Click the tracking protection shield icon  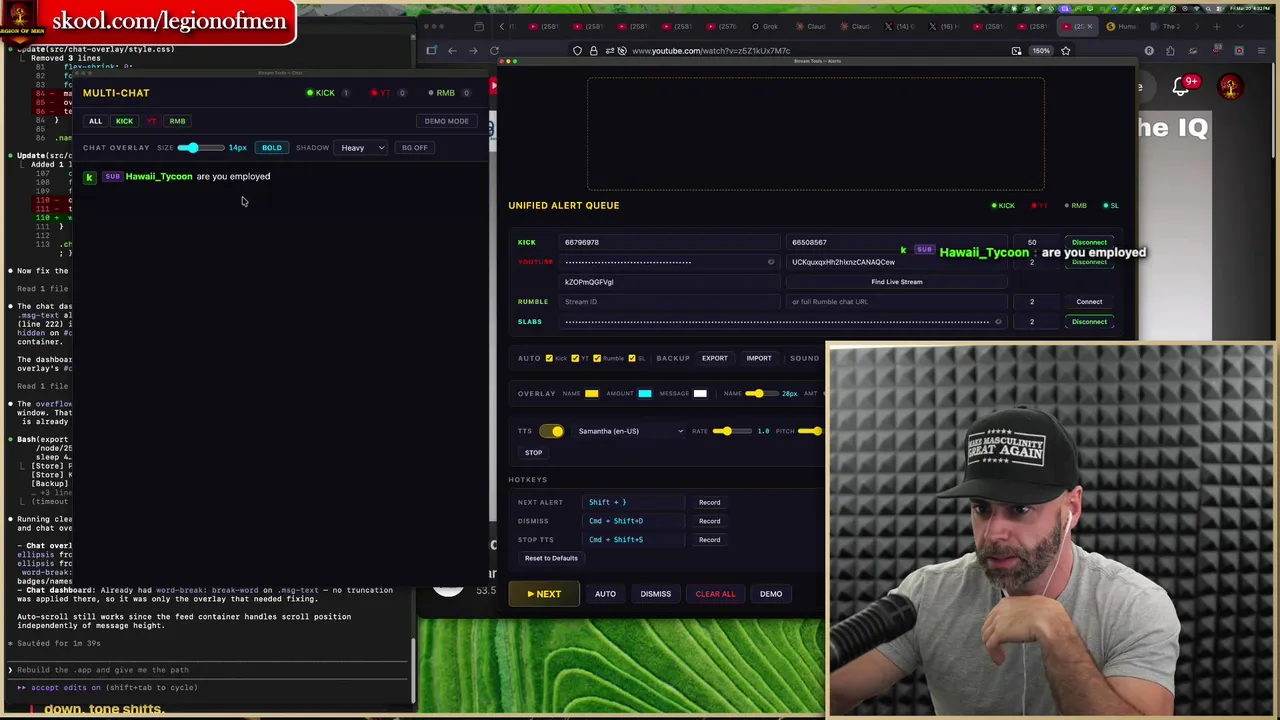pos(577,51)
